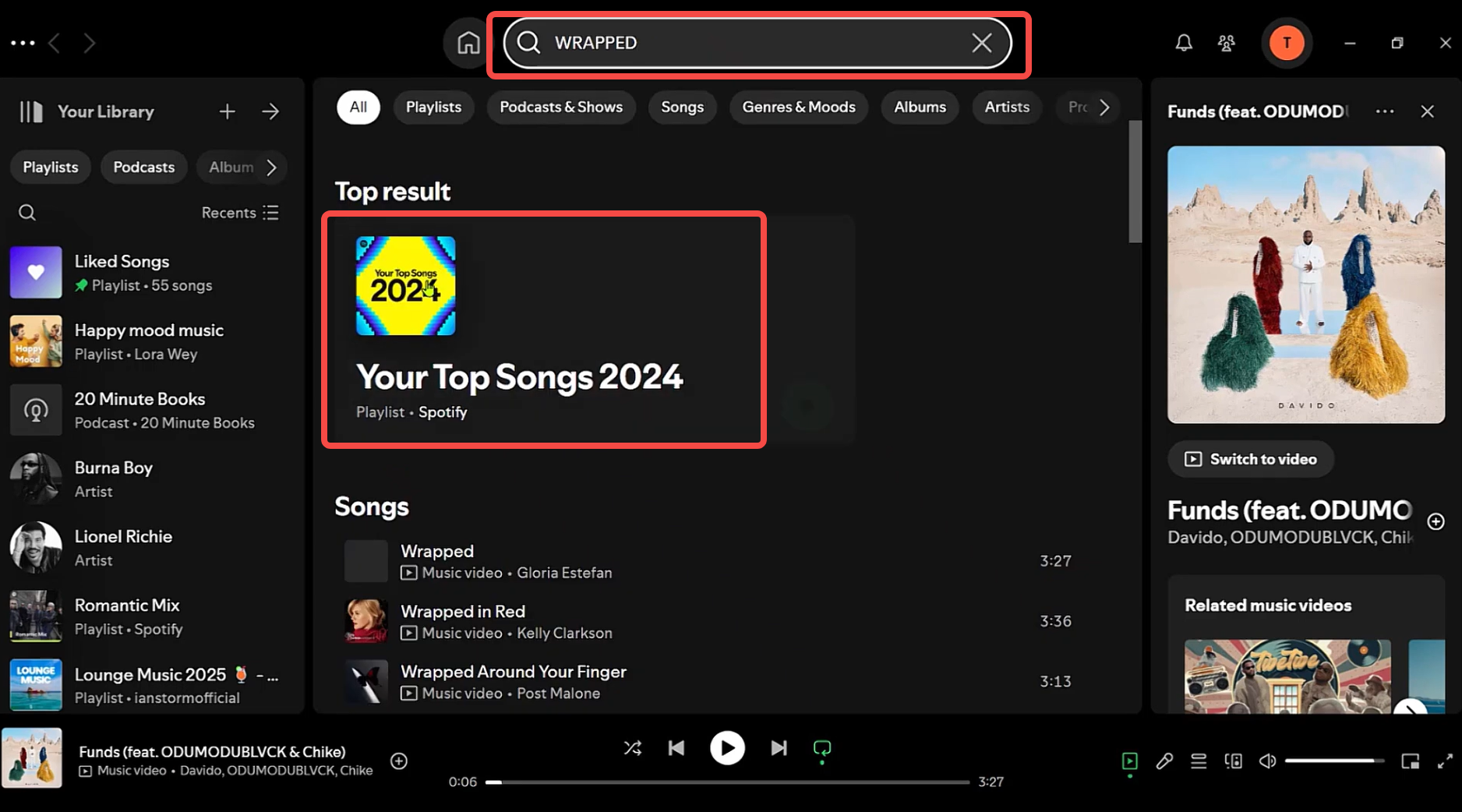The image size is (1462, 812).
Task: Open notifications bell
Action: 1184,43
